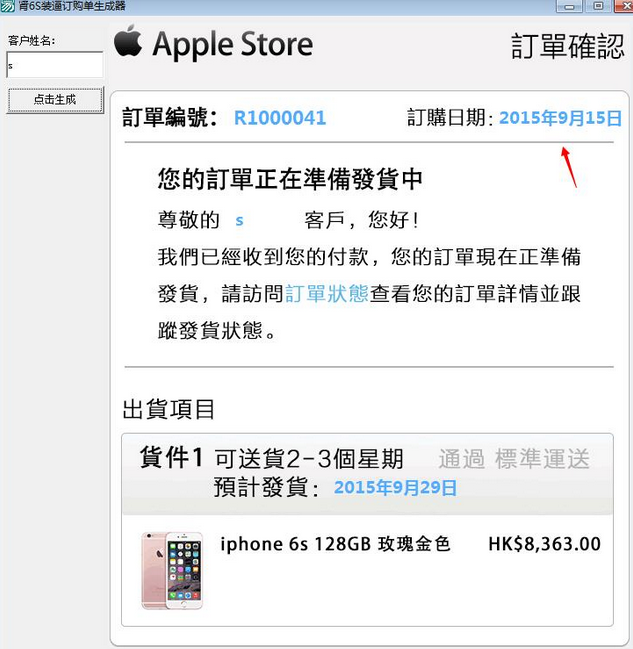Minimize the window from title bar
Image resolution: width=633 pixels, height=649 pixels.
pyautogui.click(x=569, y=6)
